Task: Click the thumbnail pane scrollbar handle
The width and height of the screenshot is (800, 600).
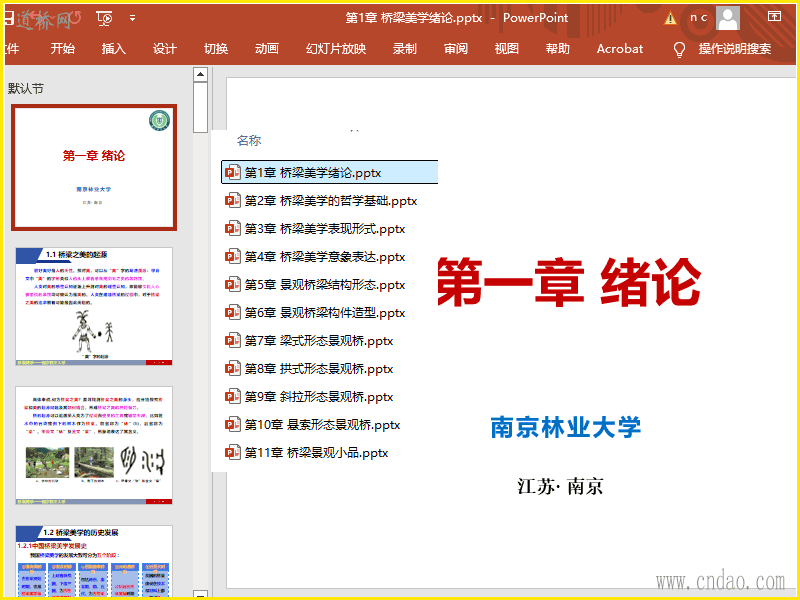Action: [201, 108]
